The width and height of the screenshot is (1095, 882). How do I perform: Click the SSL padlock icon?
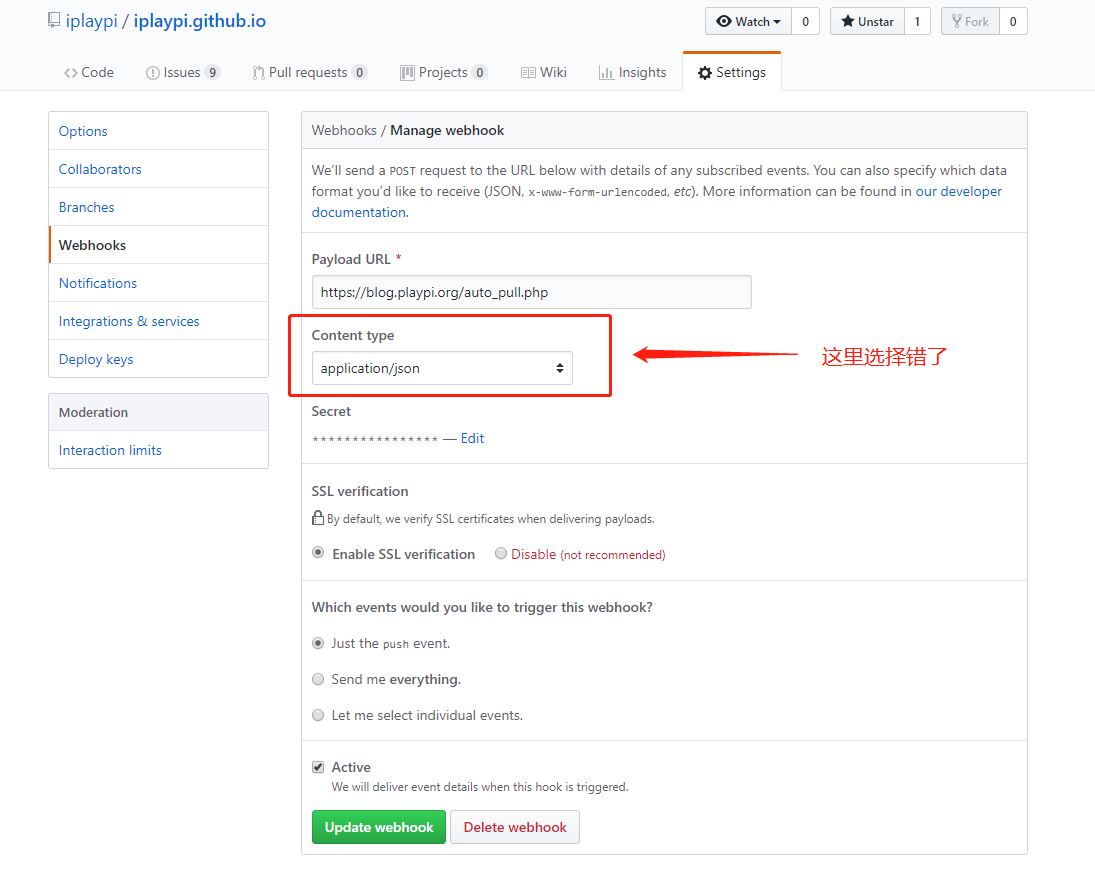point(318,518)
